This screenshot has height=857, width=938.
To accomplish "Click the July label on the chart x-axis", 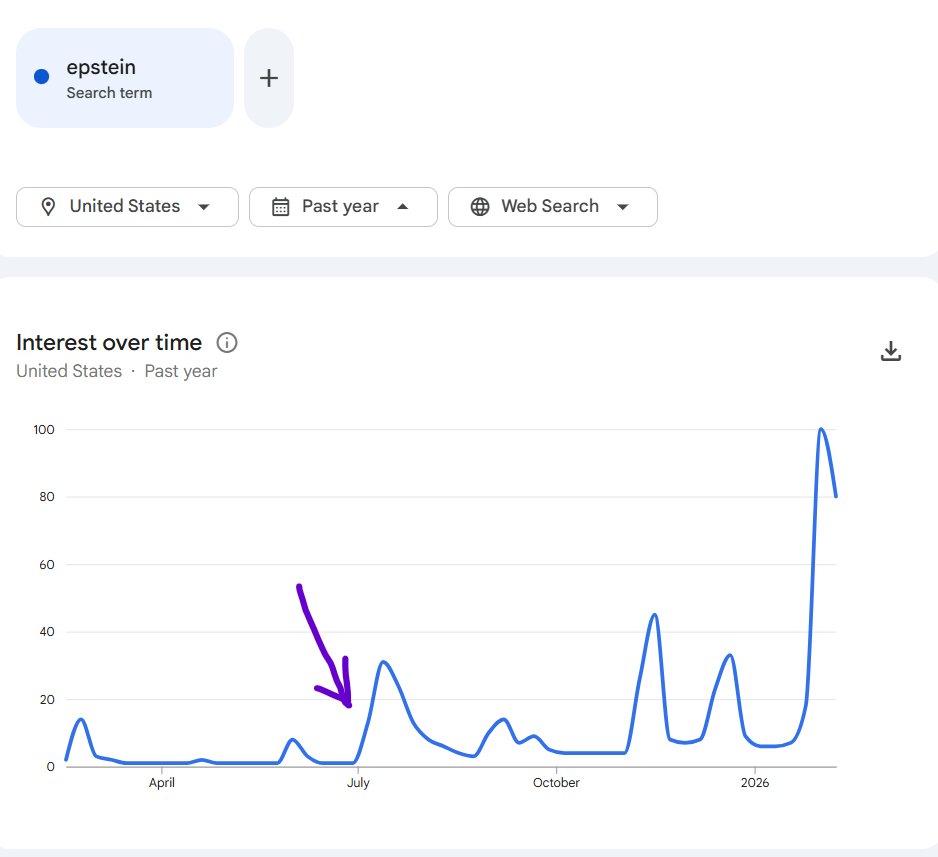I will coord(358,783).
